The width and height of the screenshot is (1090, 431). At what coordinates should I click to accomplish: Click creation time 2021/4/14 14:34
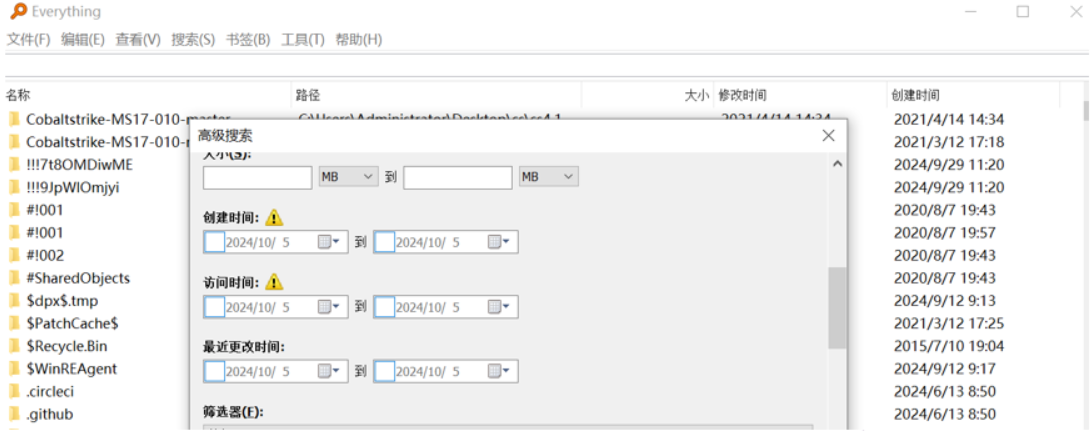[x=949, y=120]
